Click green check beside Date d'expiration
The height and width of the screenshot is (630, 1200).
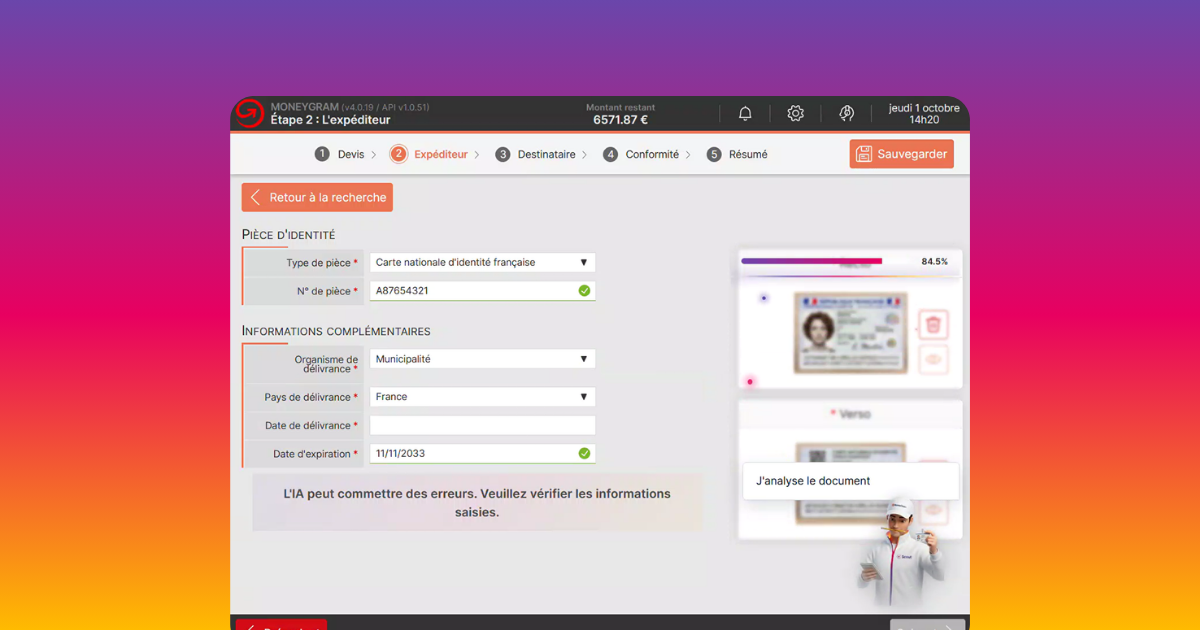(x=584, y=453)
